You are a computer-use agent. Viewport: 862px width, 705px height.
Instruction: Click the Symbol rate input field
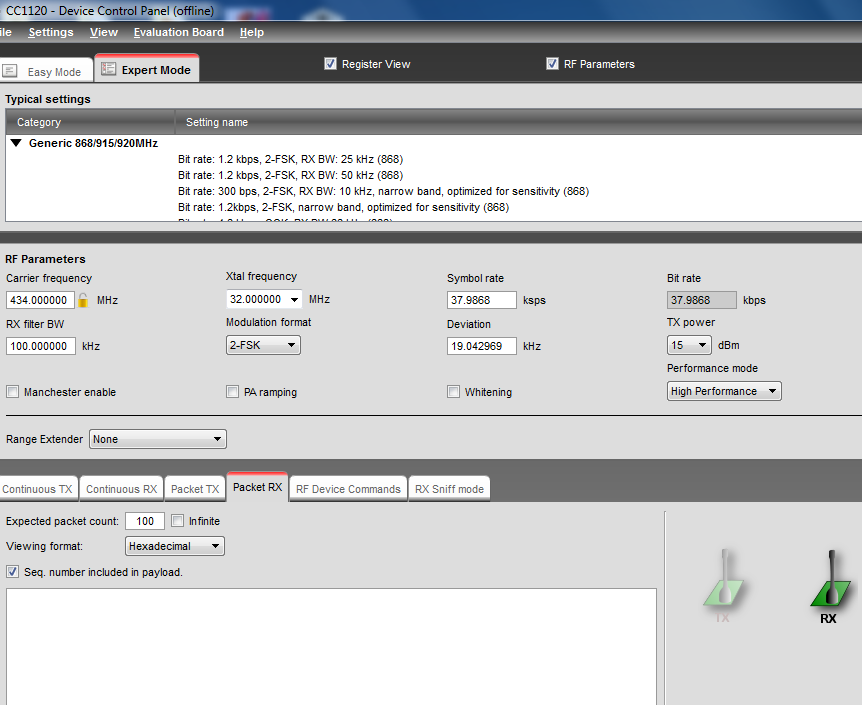[482, 300]
